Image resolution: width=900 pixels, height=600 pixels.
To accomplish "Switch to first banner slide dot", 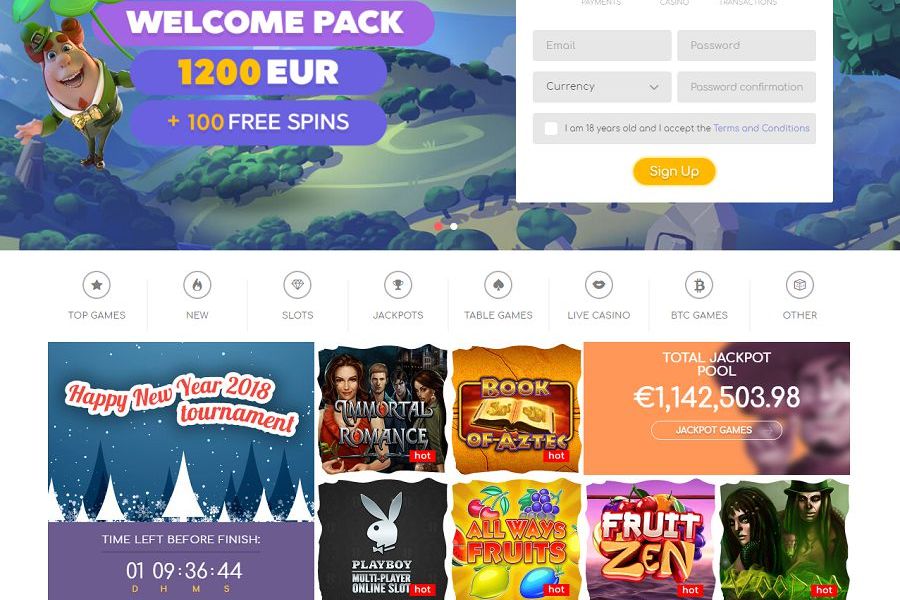I will [439, 226].
